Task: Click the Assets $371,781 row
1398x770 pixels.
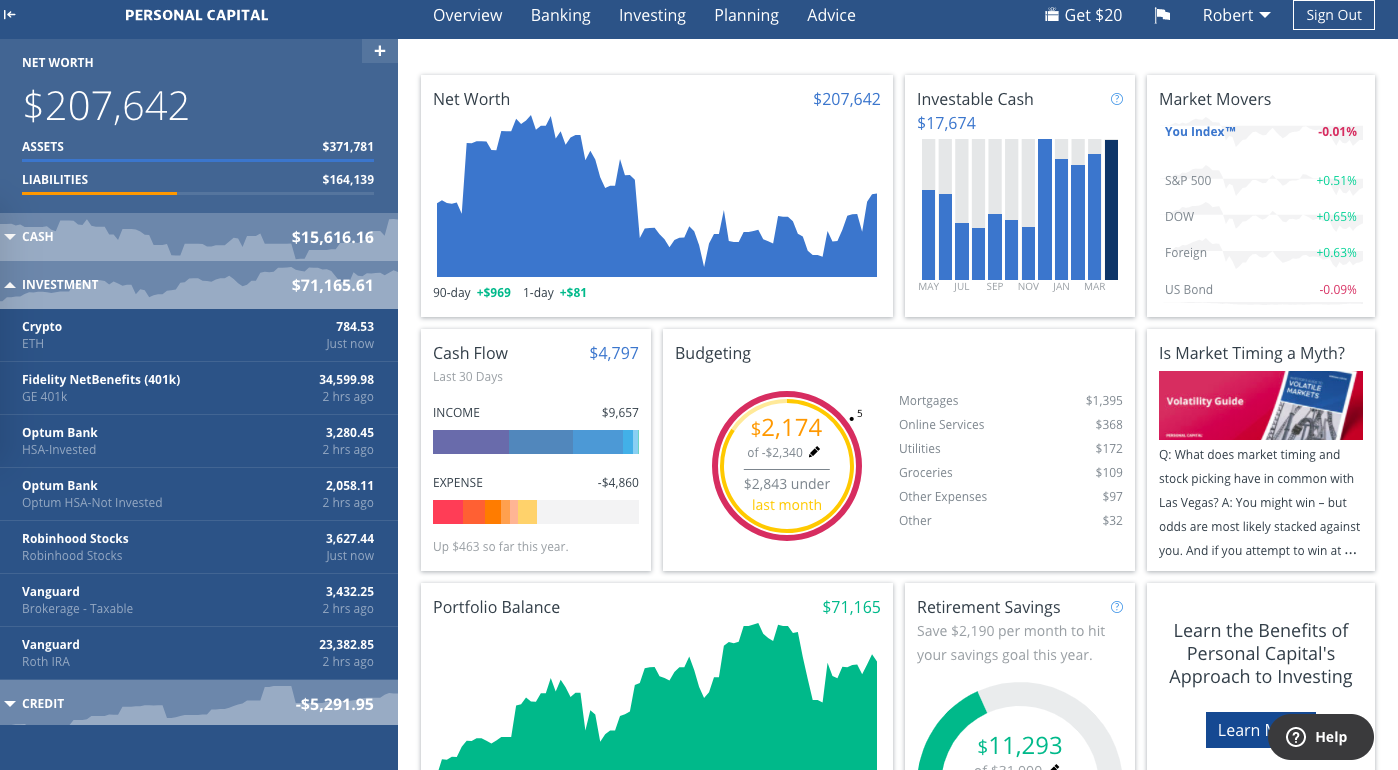Action: [x=198, y=148]
